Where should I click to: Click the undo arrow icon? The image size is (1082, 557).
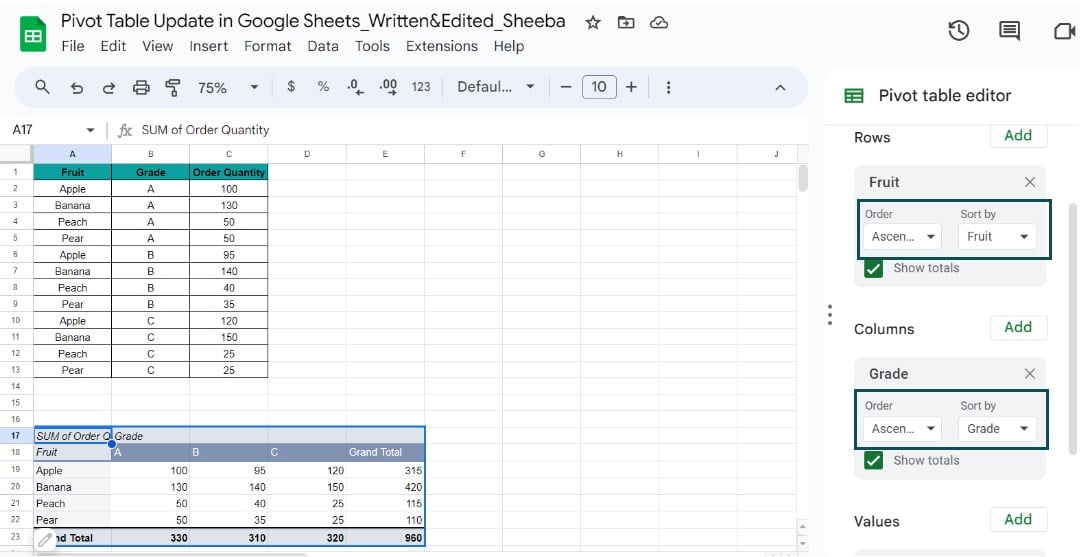click(76, 88)
